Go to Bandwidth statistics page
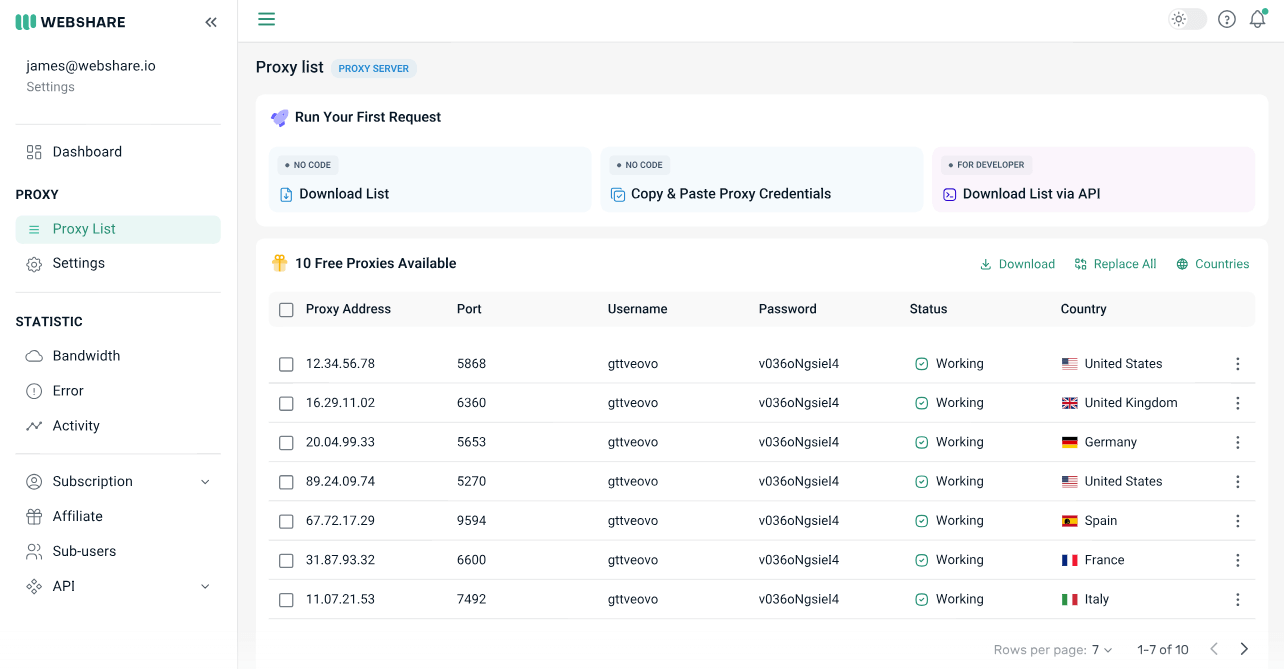 [86, 356]
